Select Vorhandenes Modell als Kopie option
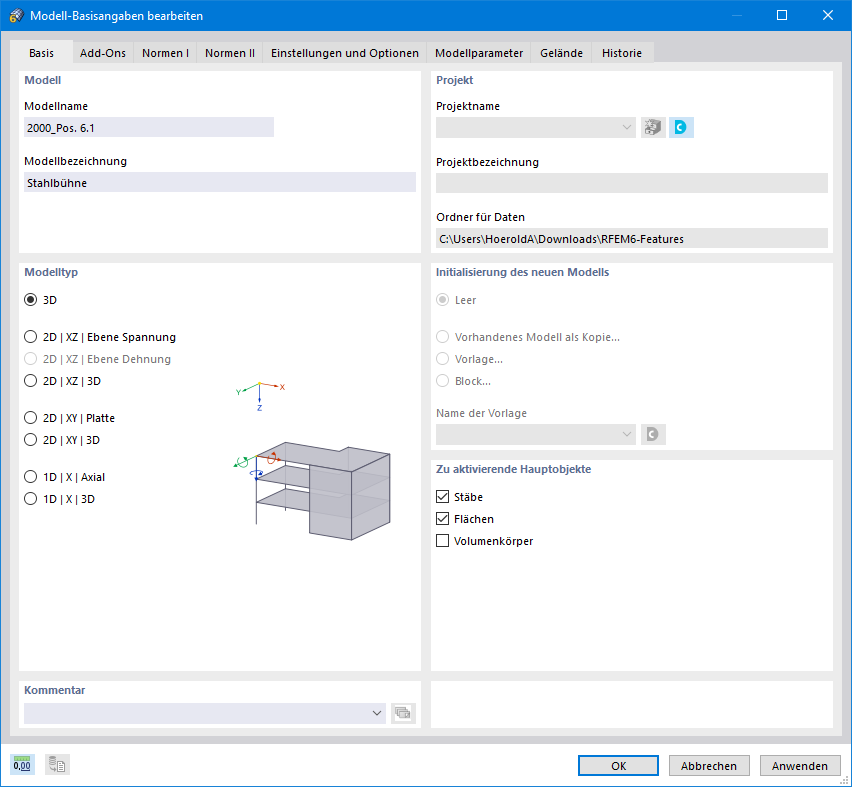 (442, 337)
